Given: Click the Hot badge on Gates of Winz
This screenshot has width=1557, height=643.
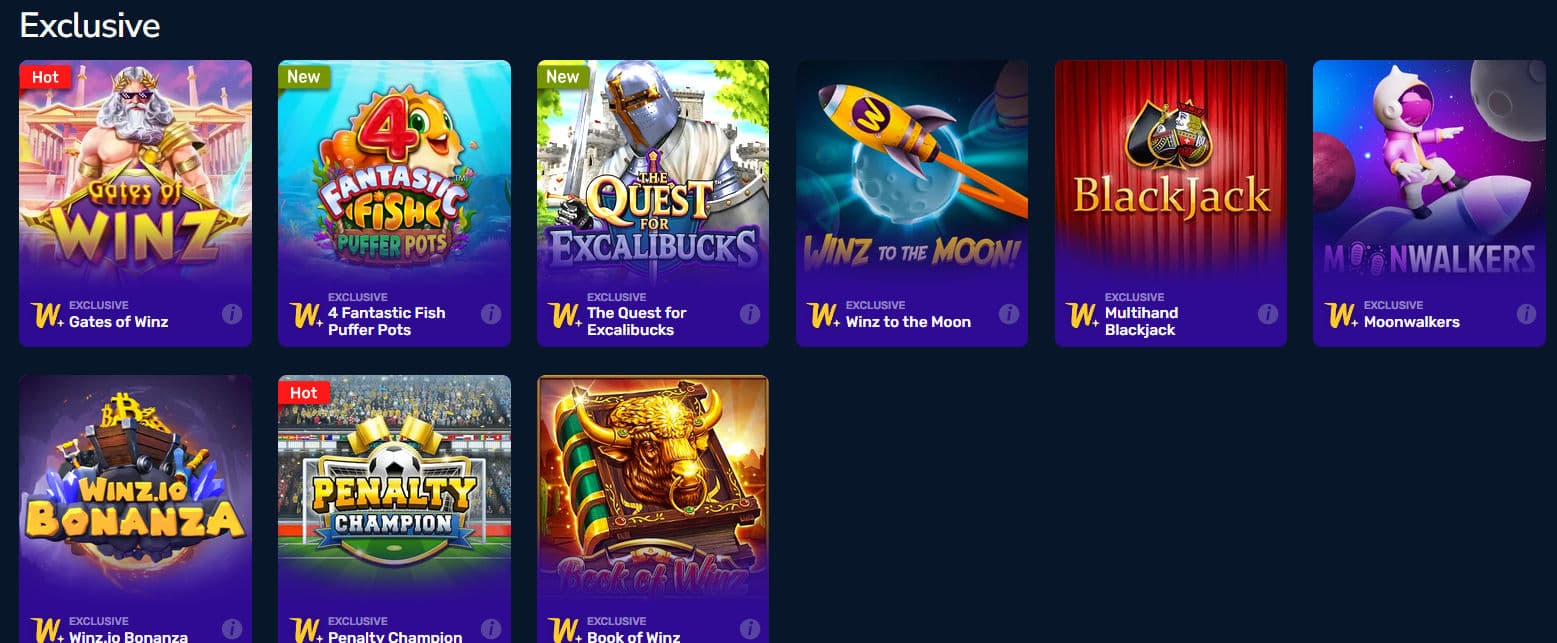Looking at the screenshot, I should (45, 77).
